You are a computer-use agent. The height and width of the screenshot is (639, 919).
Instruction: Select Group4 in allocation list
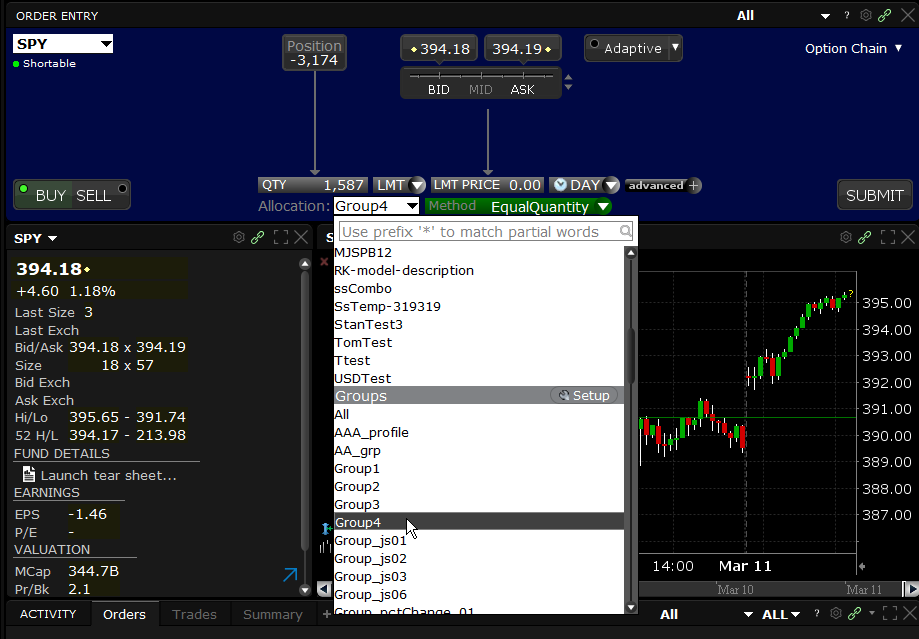479,522
